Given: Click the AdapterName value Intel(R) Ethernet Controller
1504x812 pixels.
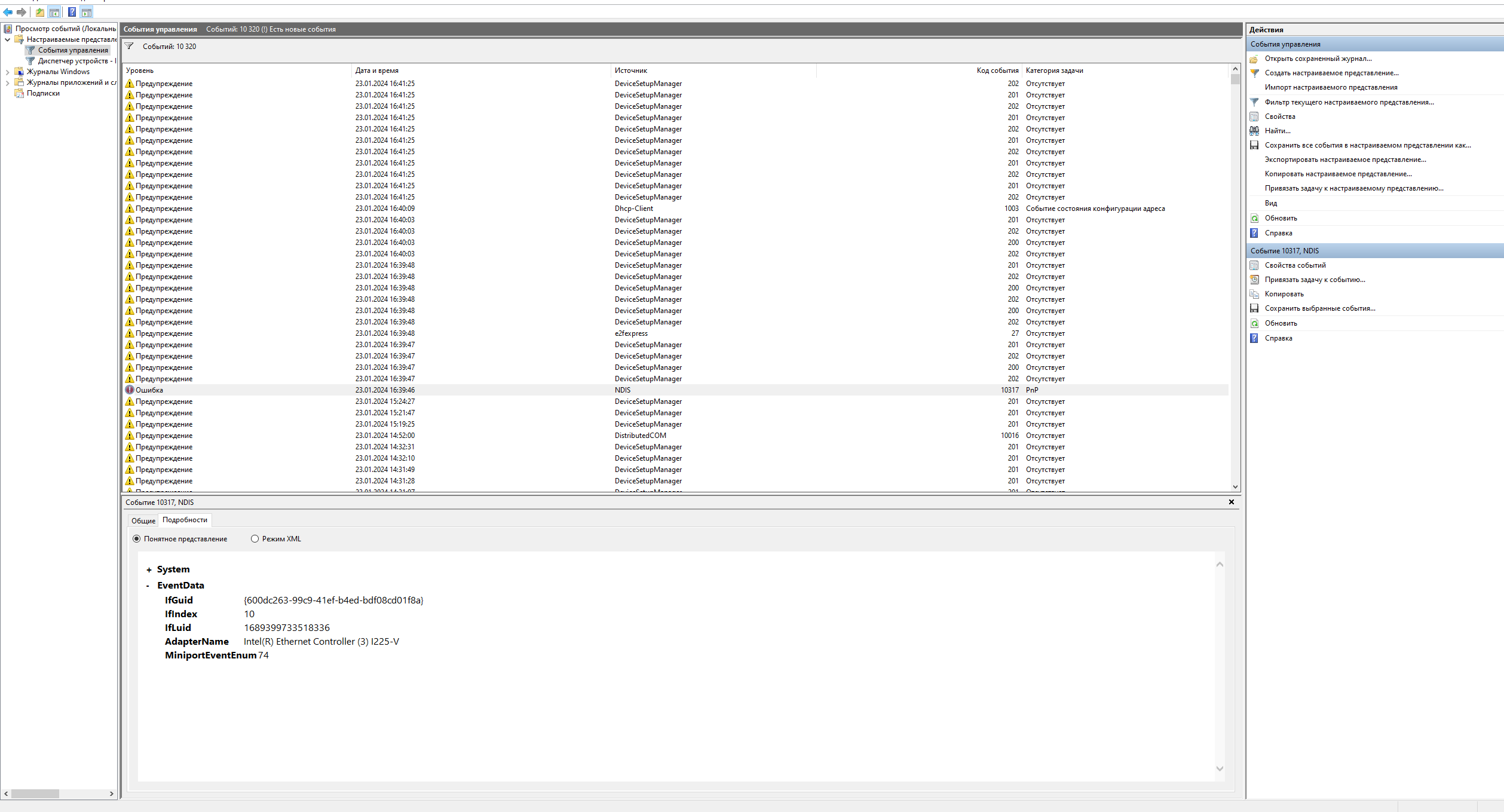Looking at the screenshot, I should (x=321, y=642).
